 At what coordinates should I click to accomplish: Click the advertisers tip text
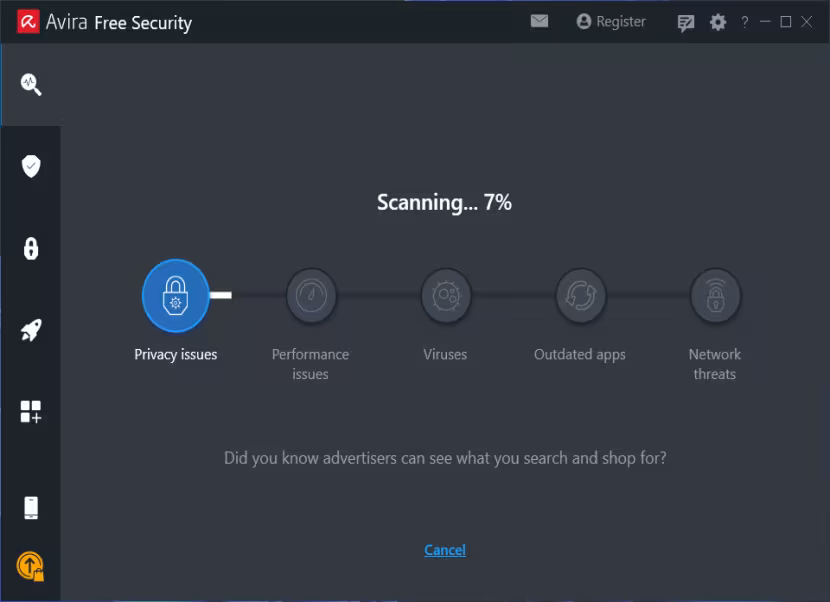(x=445, y=458)
